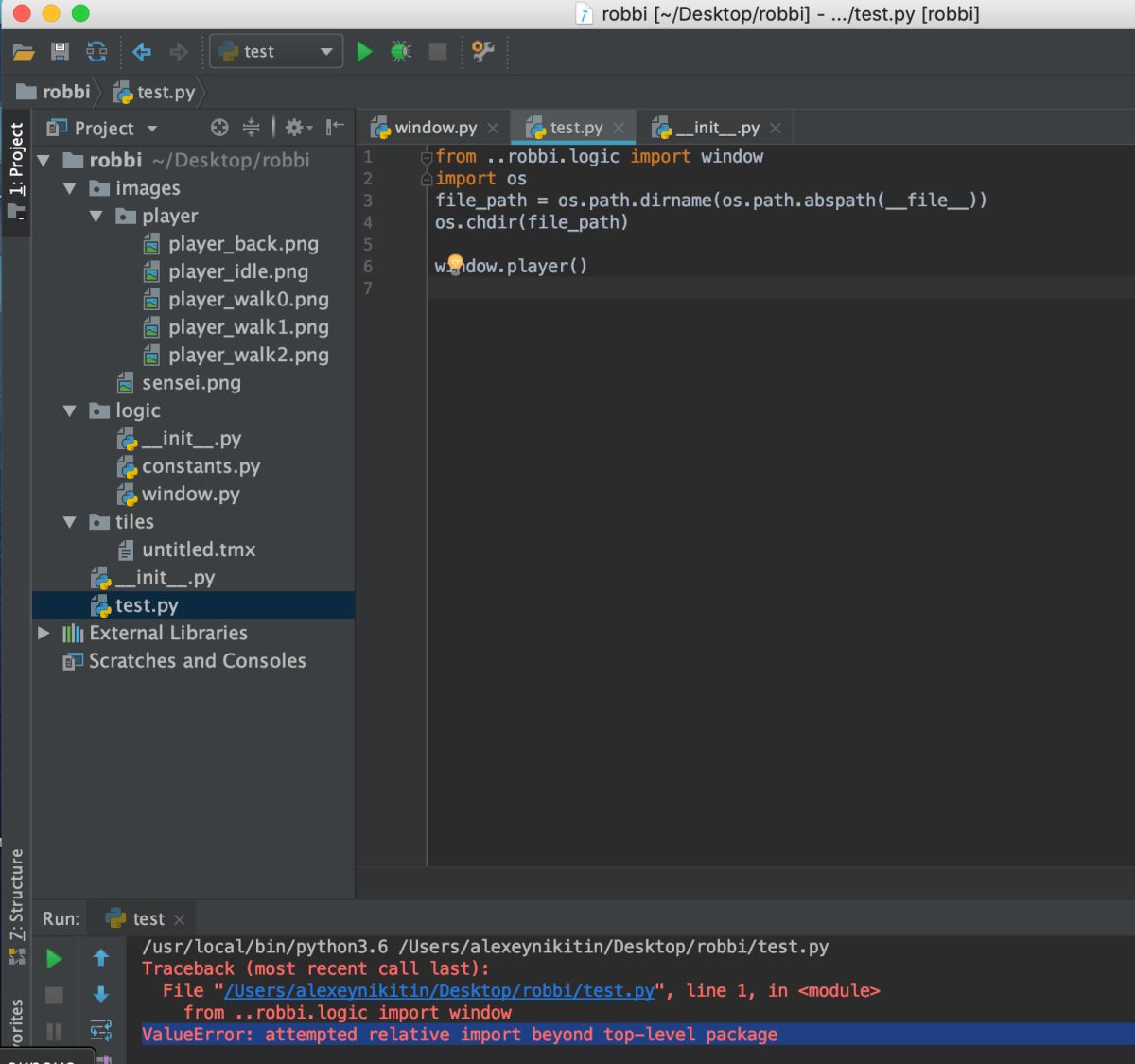The height and width of the screenshot is (1064, 1135).
Task: Navigate back with the blue arrow
Action: (142, 52)
